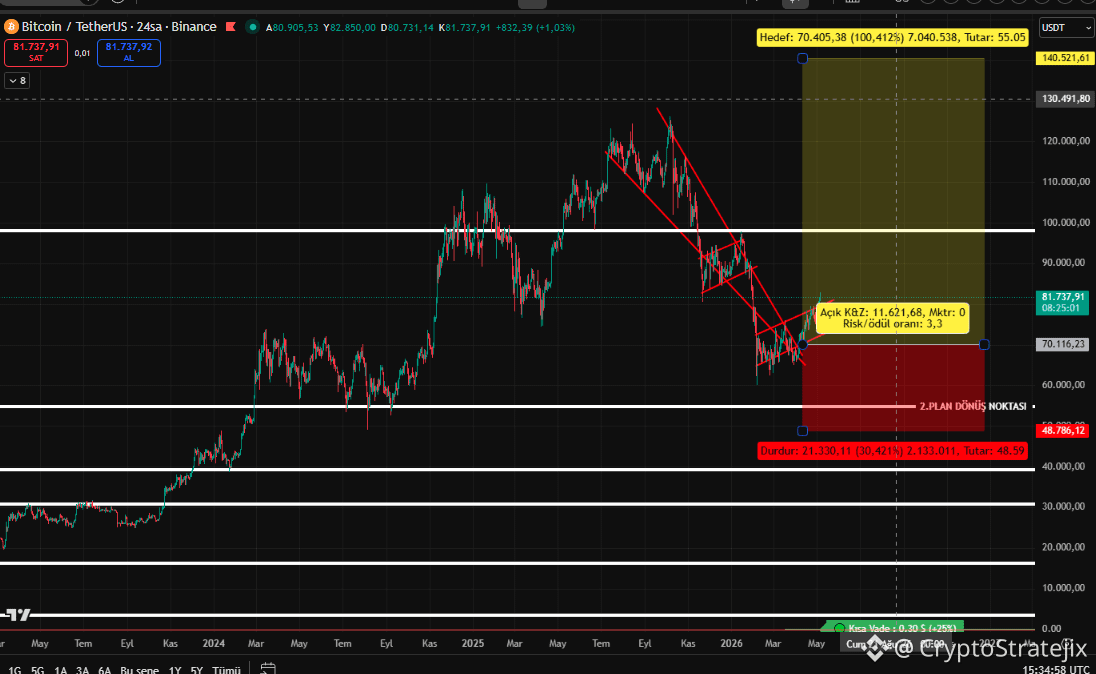1096x674 pixels.
Task: Click the red flag icon beside Binance
Action: [x=231, y=27]
